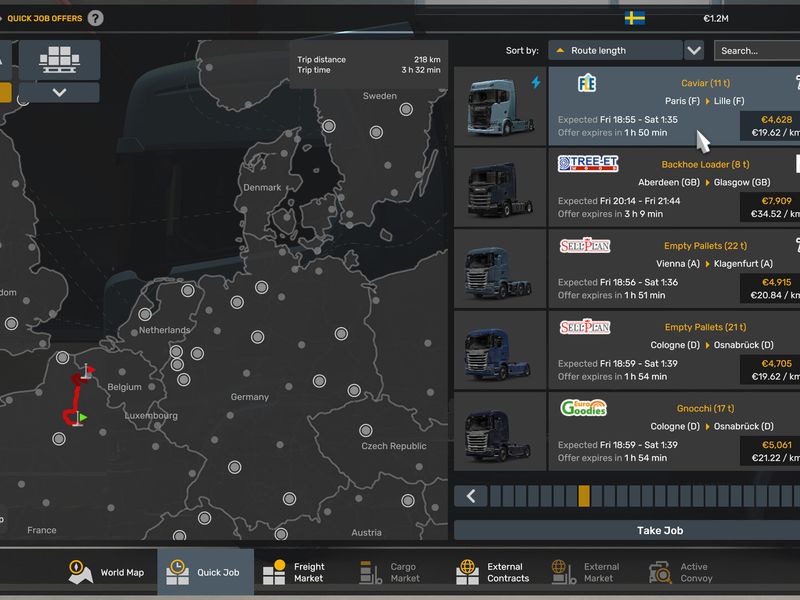Open the Quick Job Offers help icon
The height and width of the screenshot is (600, 800).
pyautogui.click(x=95, y=18)
